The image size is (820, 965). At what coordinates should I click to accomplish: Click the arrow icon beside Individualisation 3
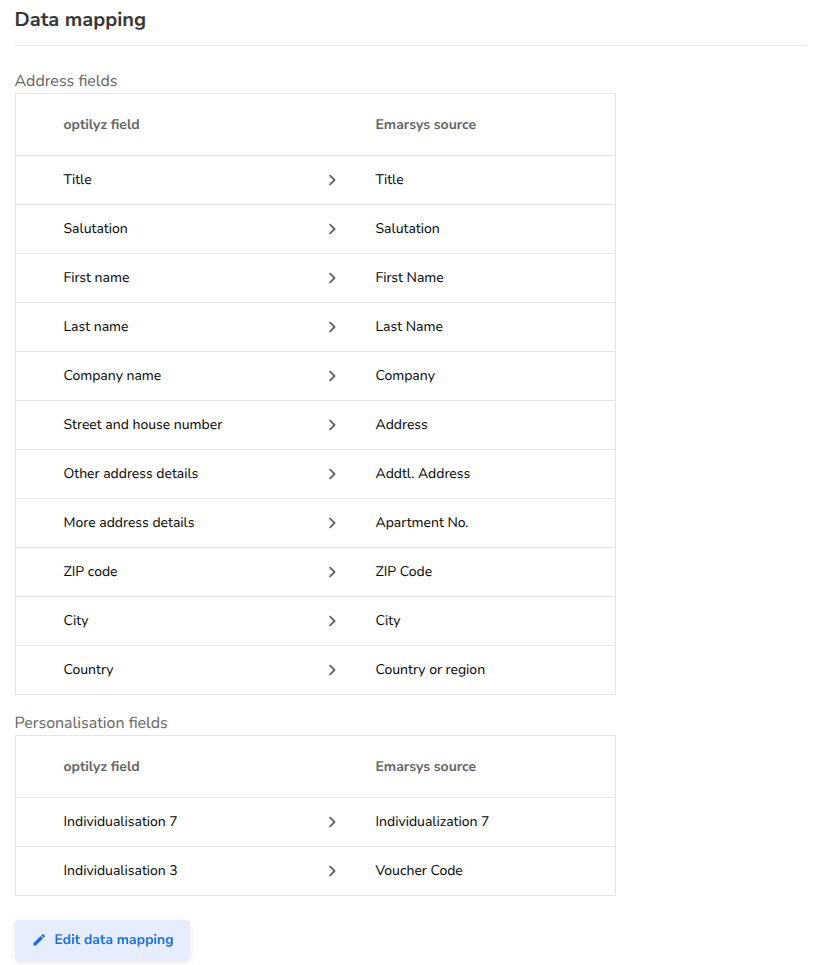332,871
